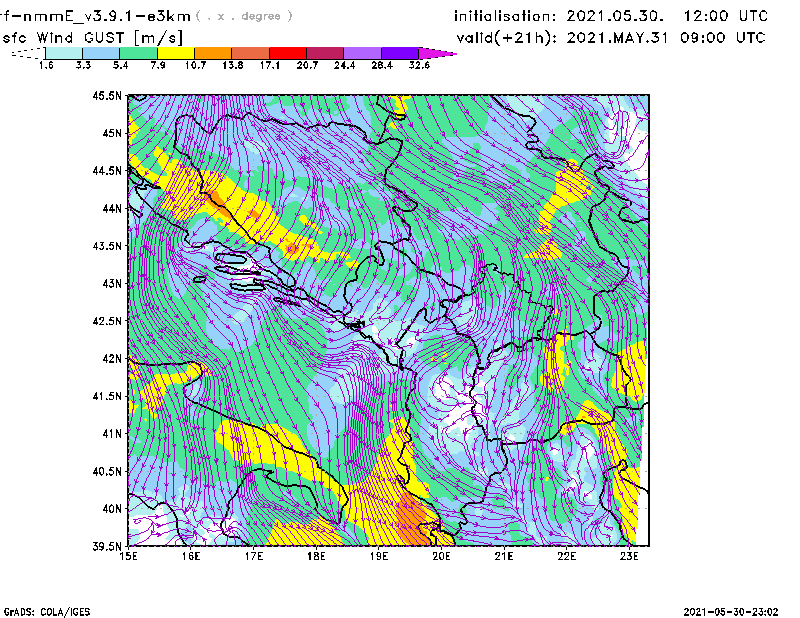Image resolution: width=800 pixels, height=618 pixels.
Task: Click the legend value '32.6'
Action: click(419, 65)
